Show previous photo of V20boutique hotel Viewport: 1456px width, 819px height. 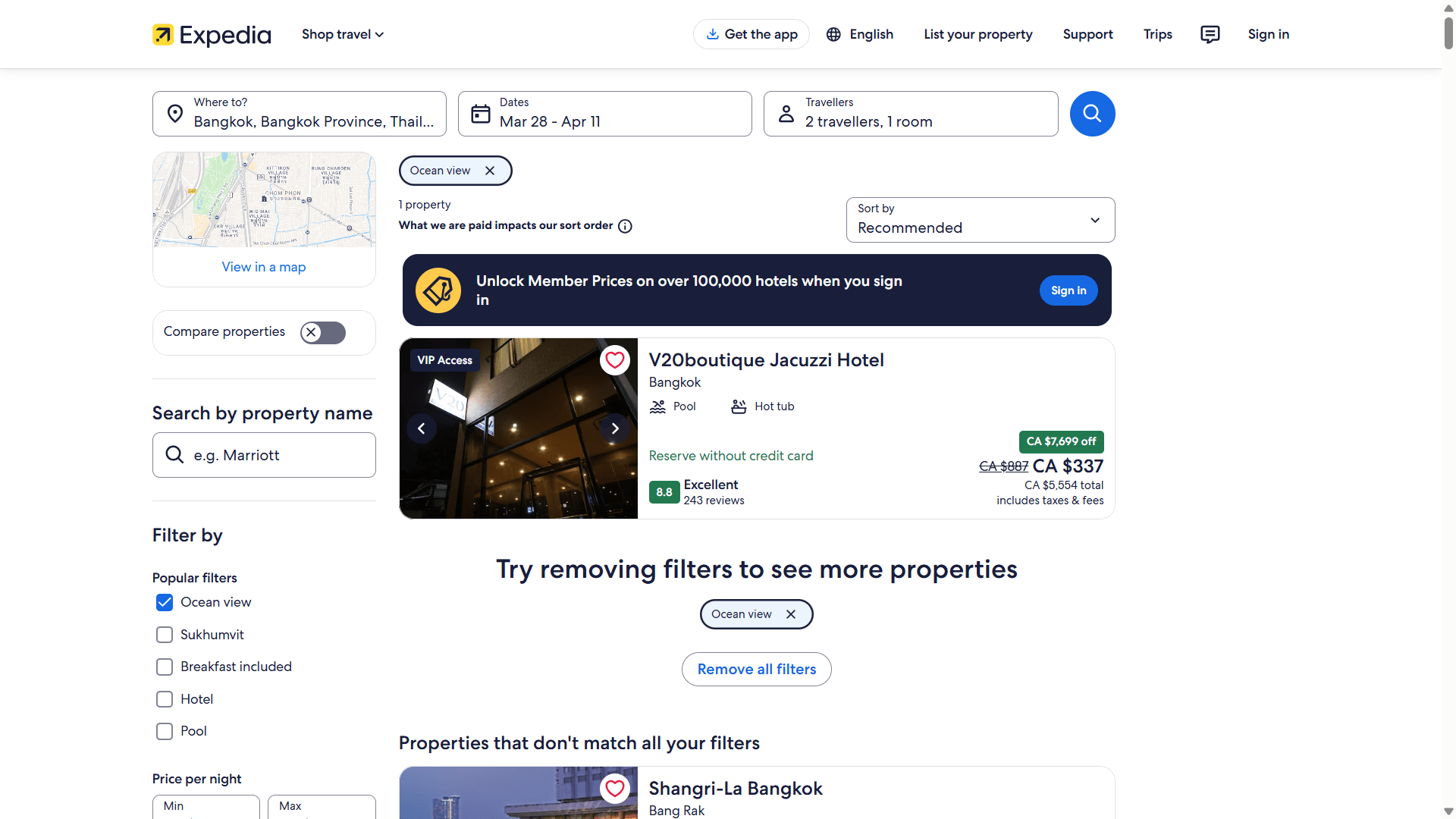[x=422, y=428]
